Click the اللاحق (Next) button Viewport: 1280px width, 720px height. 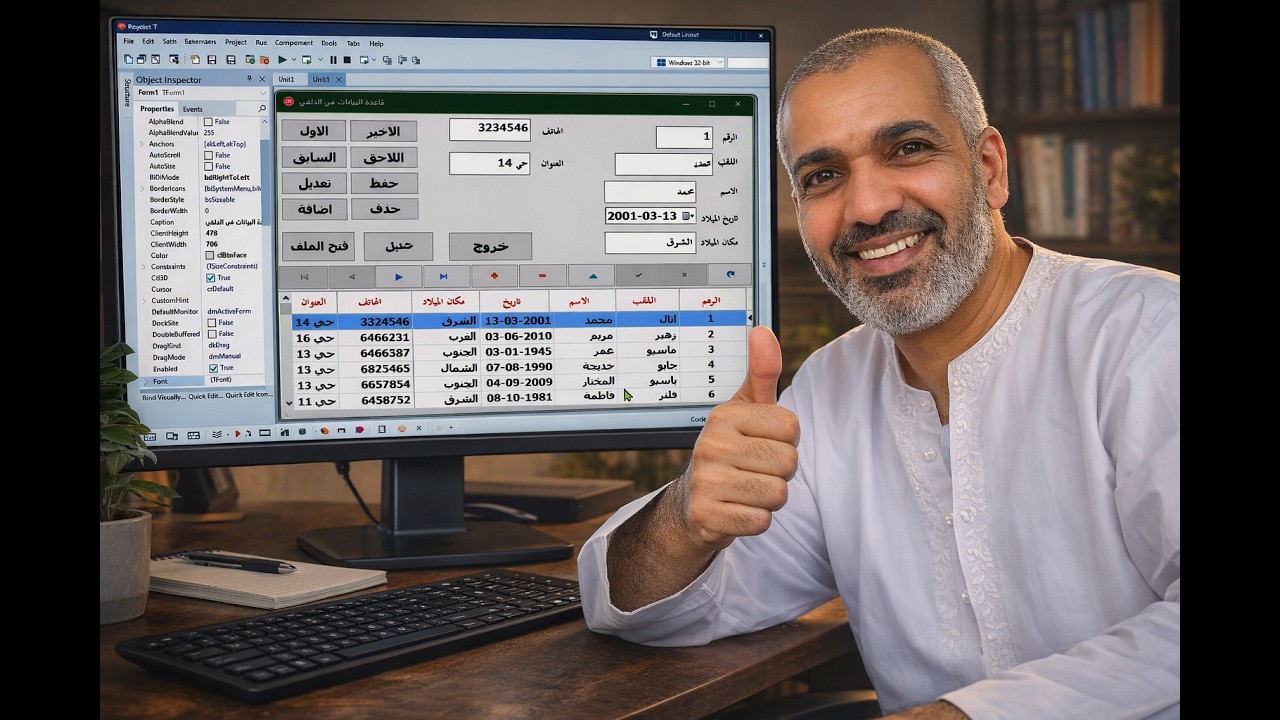[384, 157]
